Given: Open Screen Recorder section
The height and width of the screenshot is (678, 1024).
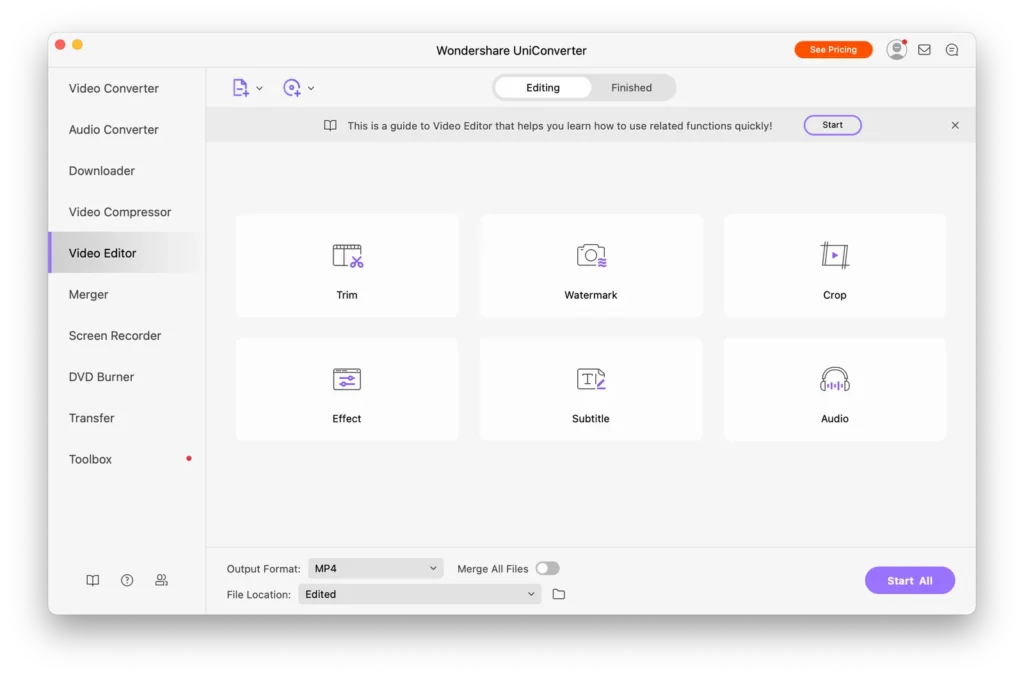Looking at the screenshot, I should (127, 336).
